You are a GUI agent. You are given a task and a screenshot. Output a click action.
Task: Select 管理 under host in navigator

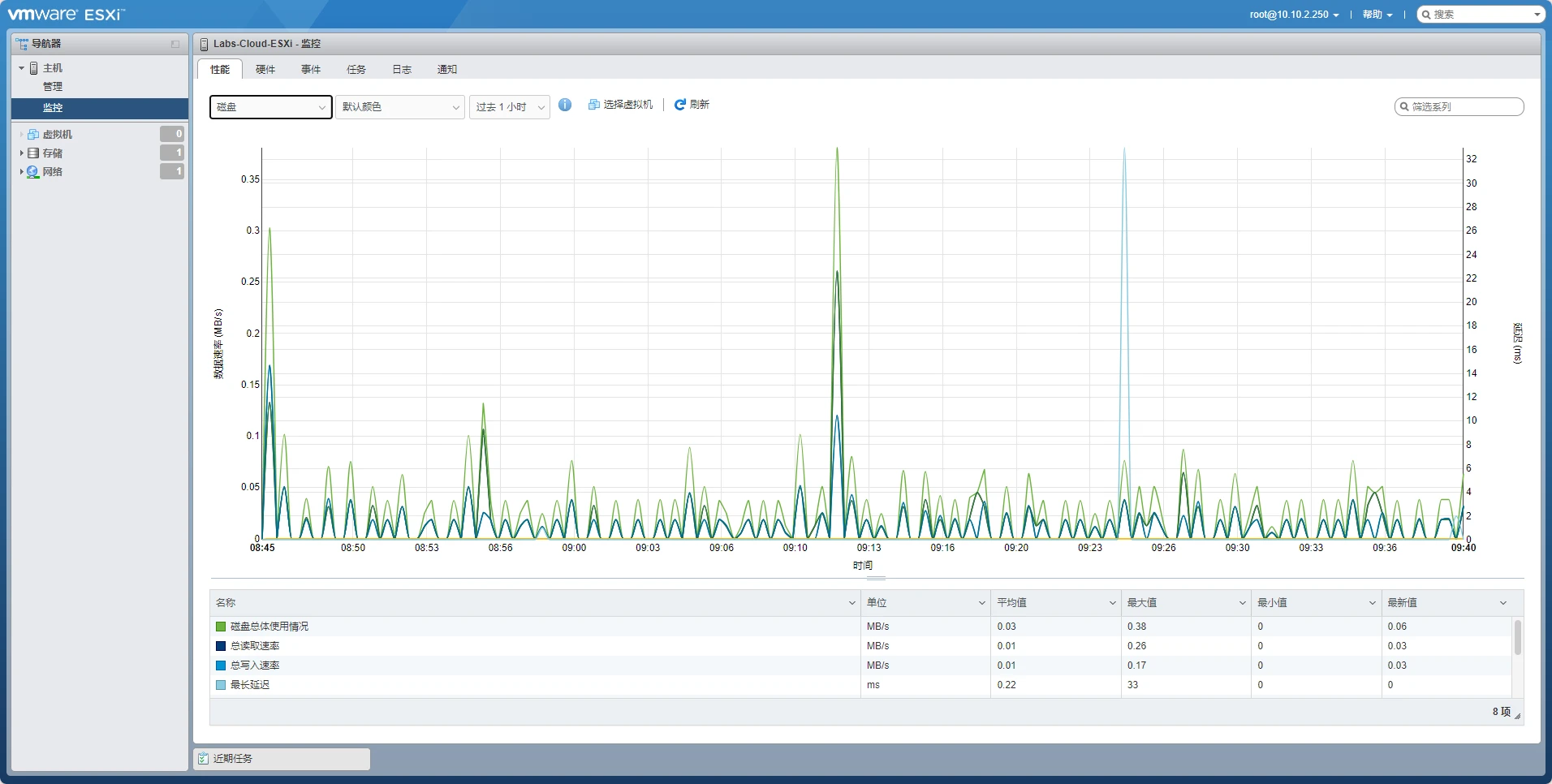click(x=53, y=87)
